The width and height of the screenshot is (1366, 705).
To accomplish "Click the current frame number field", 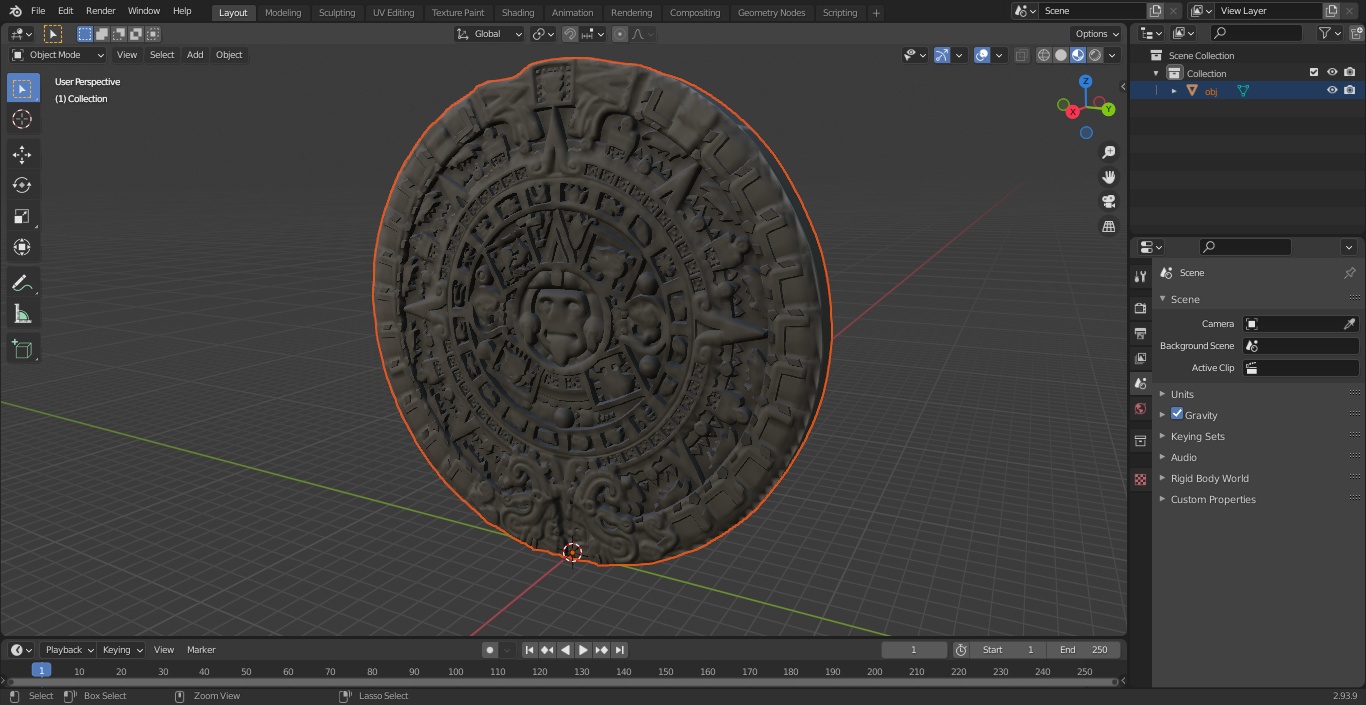I will point(913,650).
